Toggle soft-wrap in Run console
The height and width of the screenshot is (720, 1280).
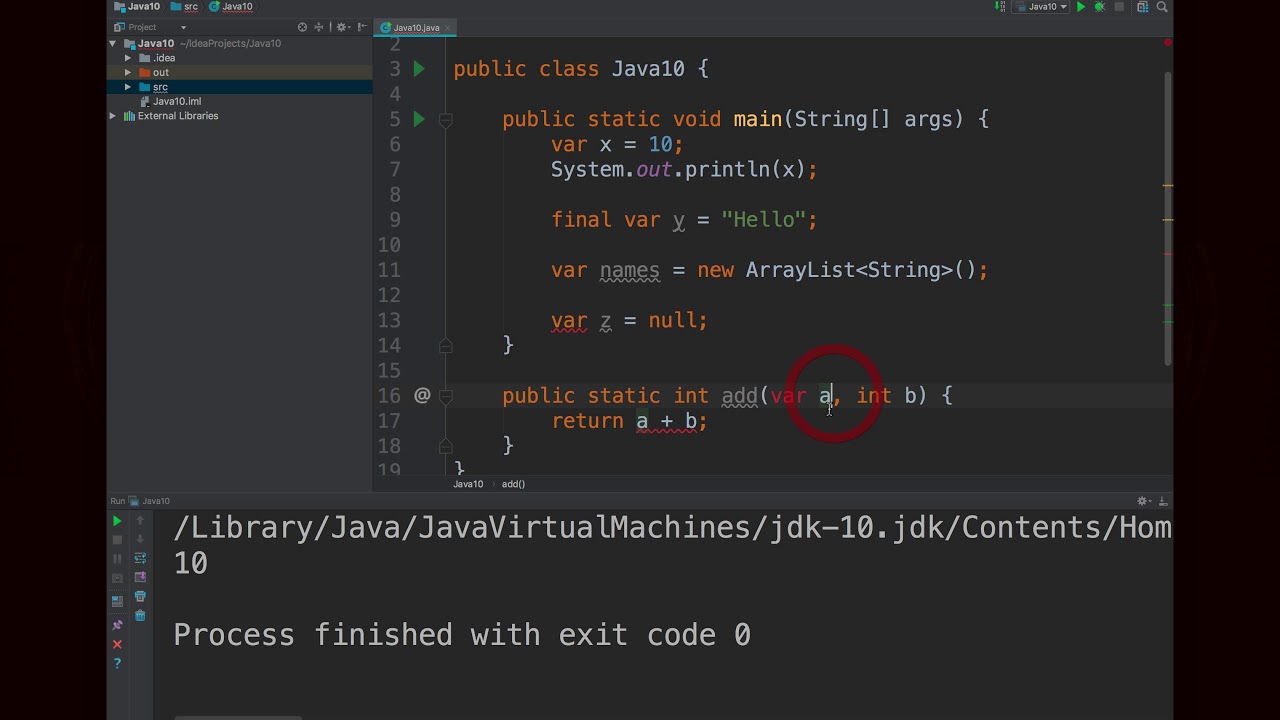click(x=140, y=558)
